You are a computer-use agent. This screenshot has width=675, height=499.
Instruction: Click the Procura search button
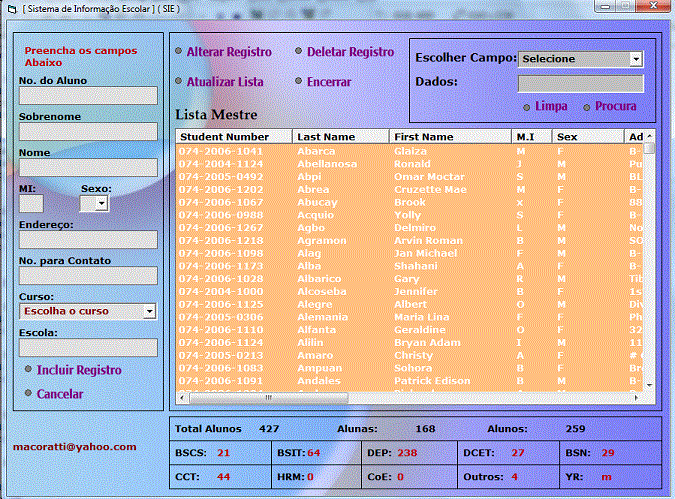[614, 106]
